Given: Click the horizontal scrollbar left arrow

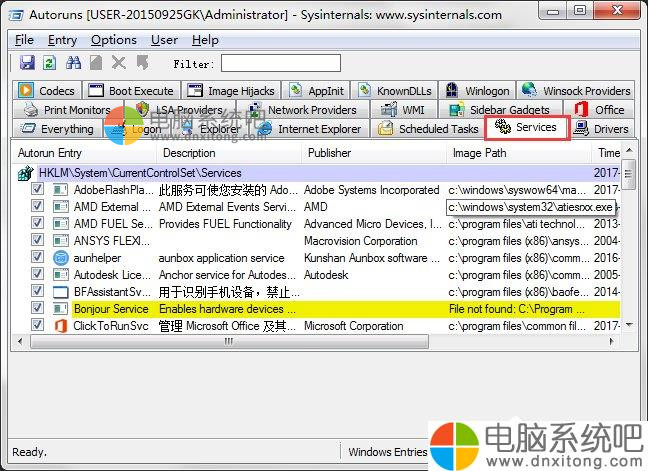Looking at the screenshot, I should (20, 341).
